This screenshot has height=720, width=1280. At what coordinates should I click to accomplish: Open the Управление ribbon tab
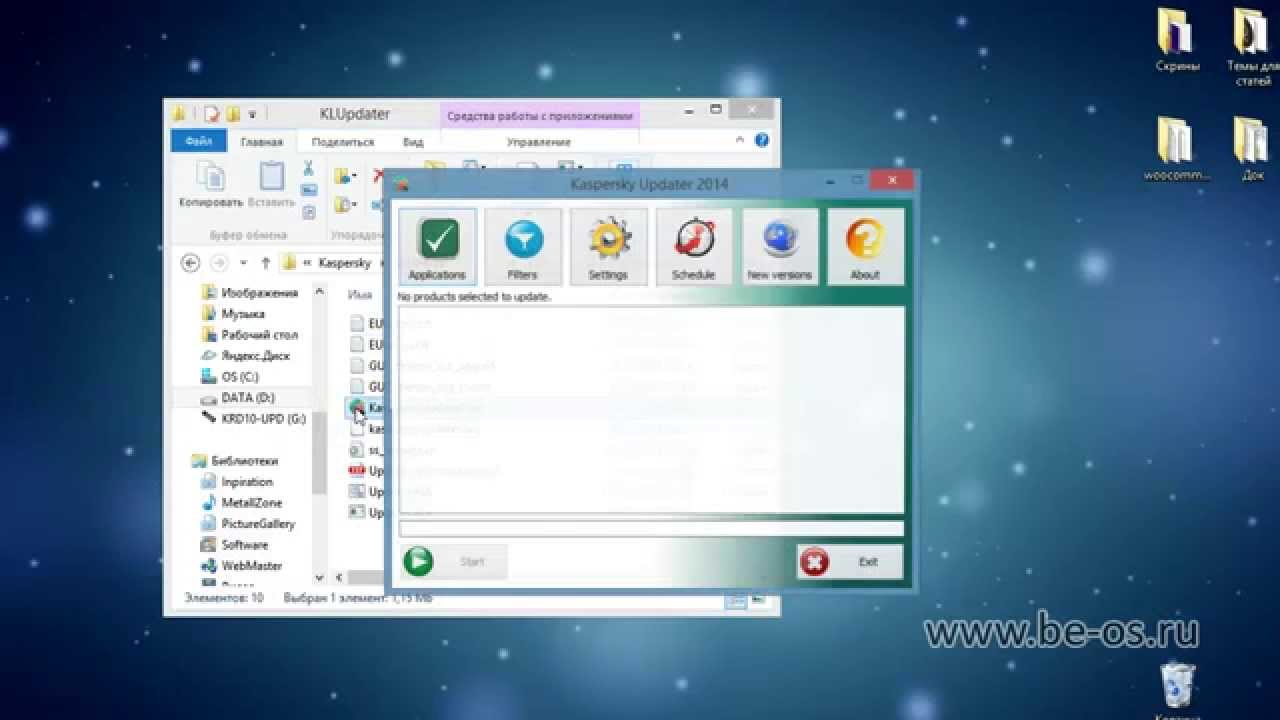[x=539, y=142]
